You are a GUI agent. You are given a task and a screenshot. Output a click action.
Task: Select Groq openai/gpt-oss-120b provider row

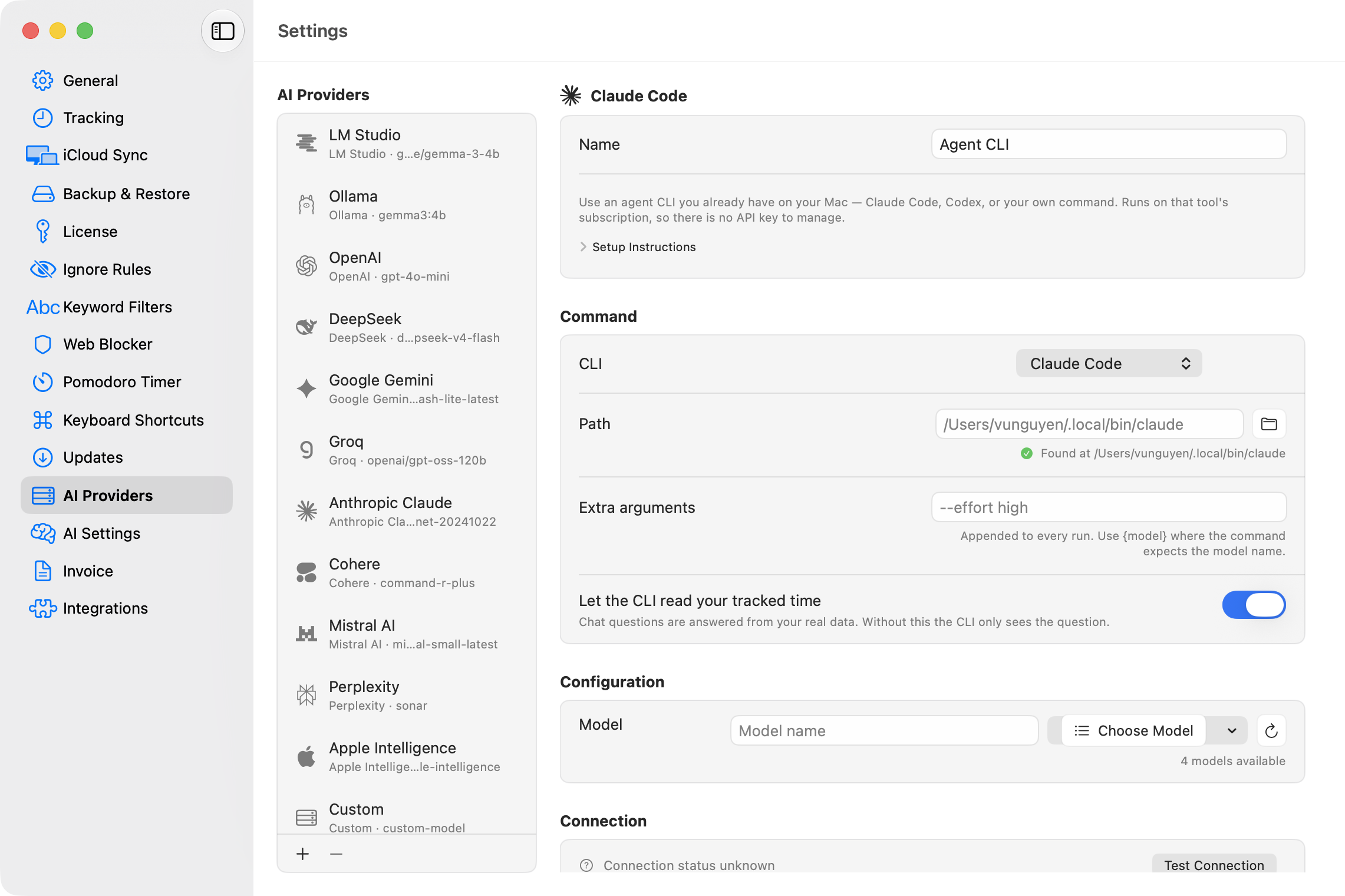(407, 450)
